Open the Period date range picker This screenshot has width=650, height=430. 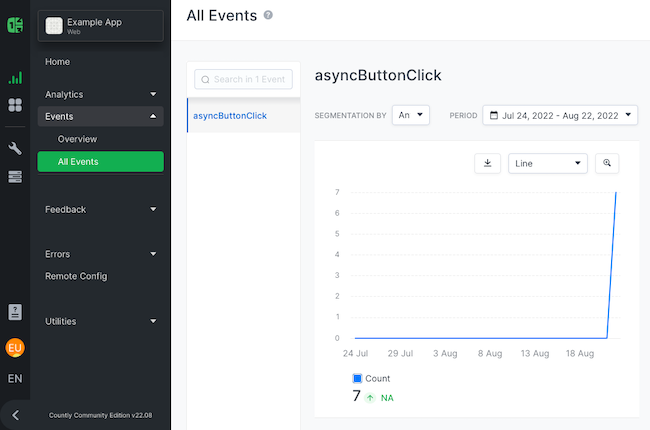click(560, 115)
